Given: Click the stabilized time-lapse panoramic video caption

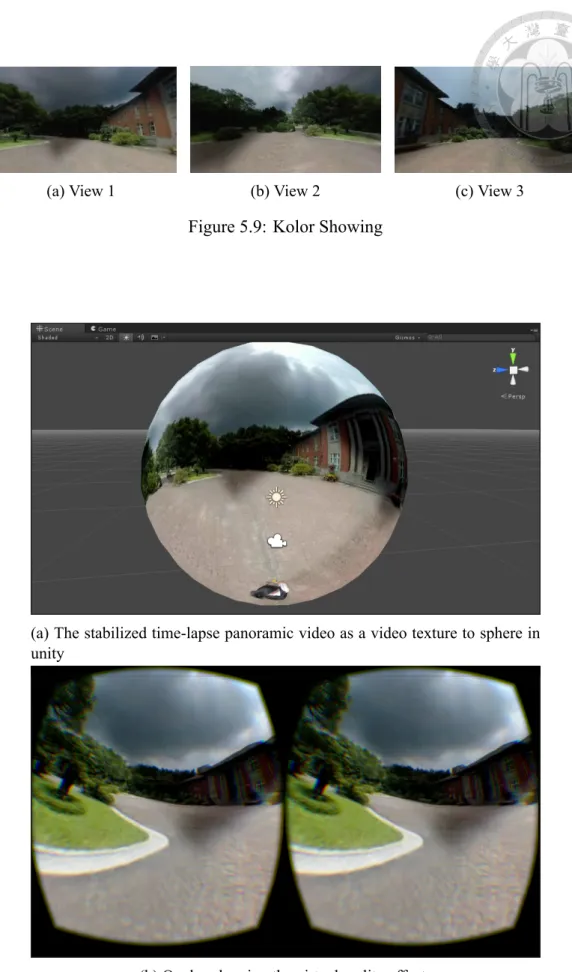Looking at the screenshot, I should point(286,643).
